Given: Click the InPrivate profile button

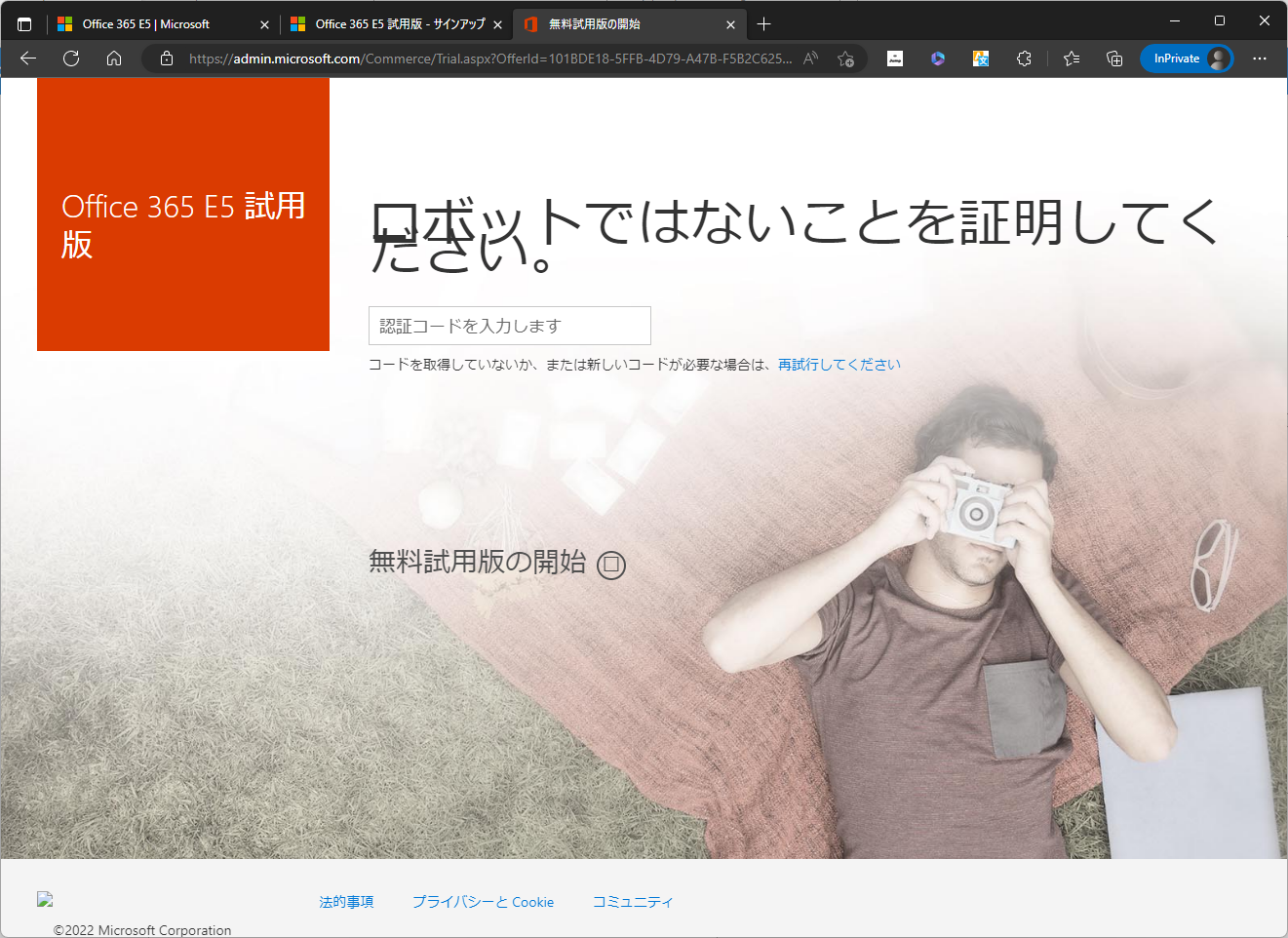Looking at the screenshot, I should pos(1187,59).
